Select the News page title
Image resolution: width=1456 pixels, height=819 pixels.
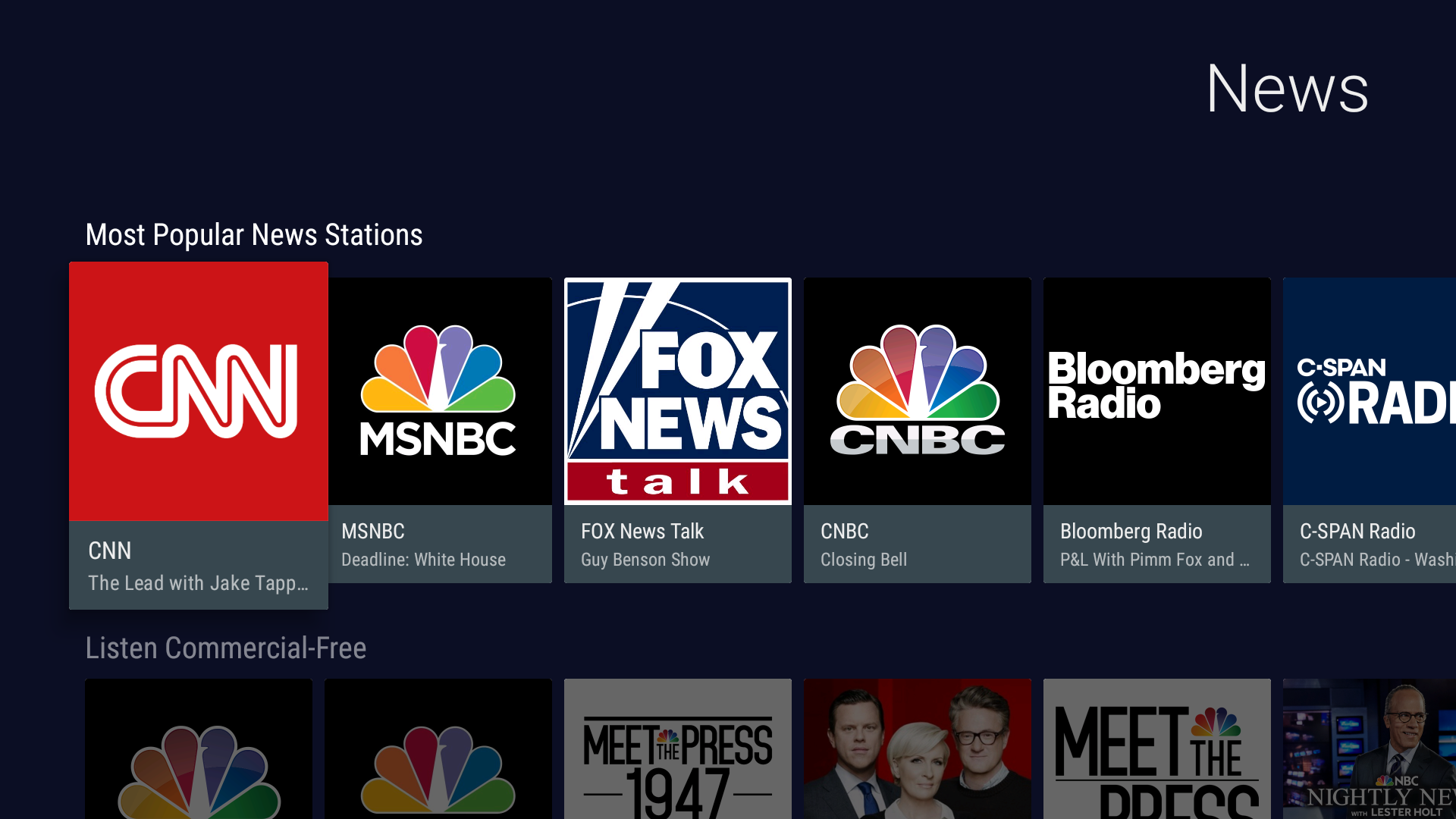[x=1288, y=89]
